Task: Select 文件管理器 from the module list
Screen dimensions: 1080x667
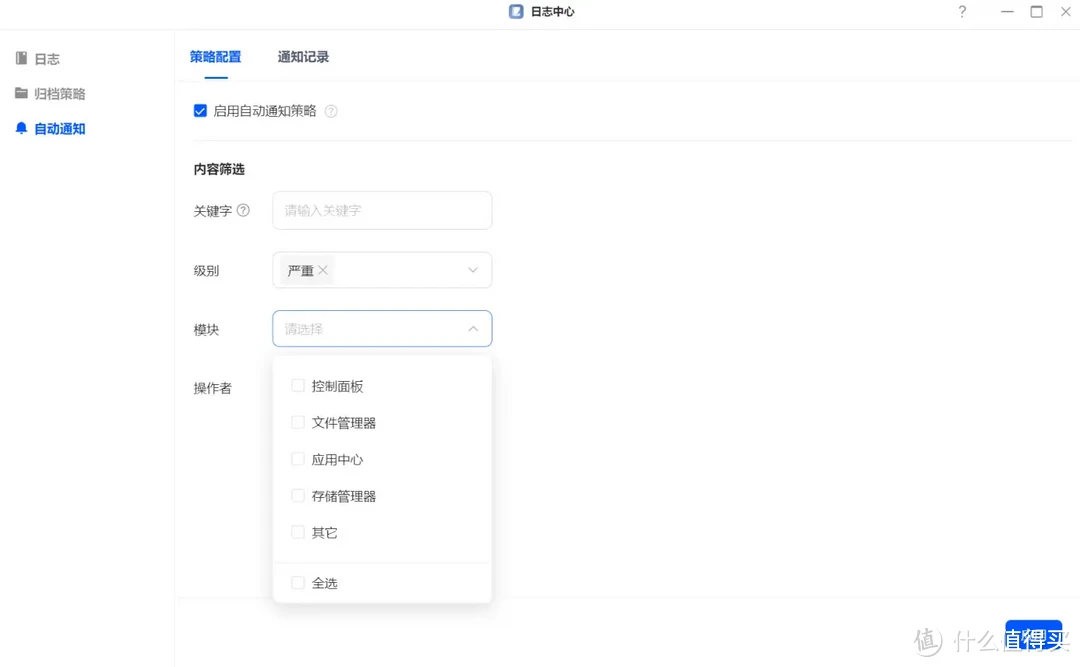Action: pos(297,422)
